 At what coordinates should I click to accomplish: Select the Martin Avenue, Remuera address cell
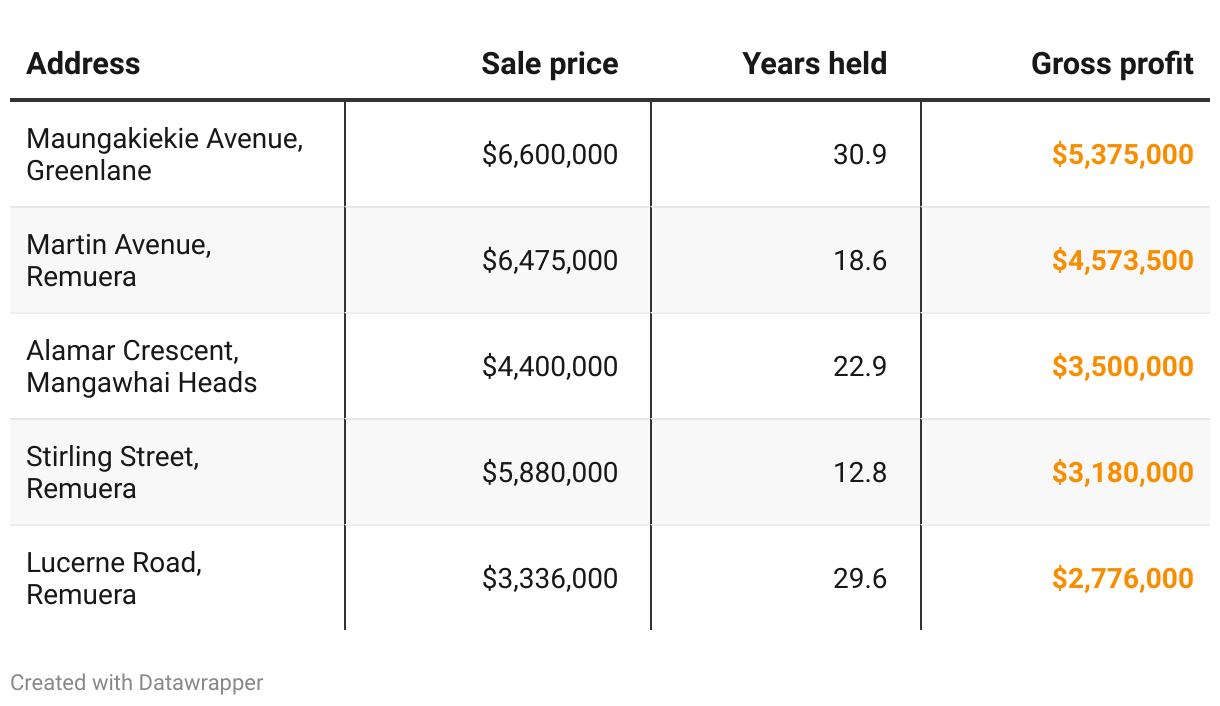coord(119,260)
